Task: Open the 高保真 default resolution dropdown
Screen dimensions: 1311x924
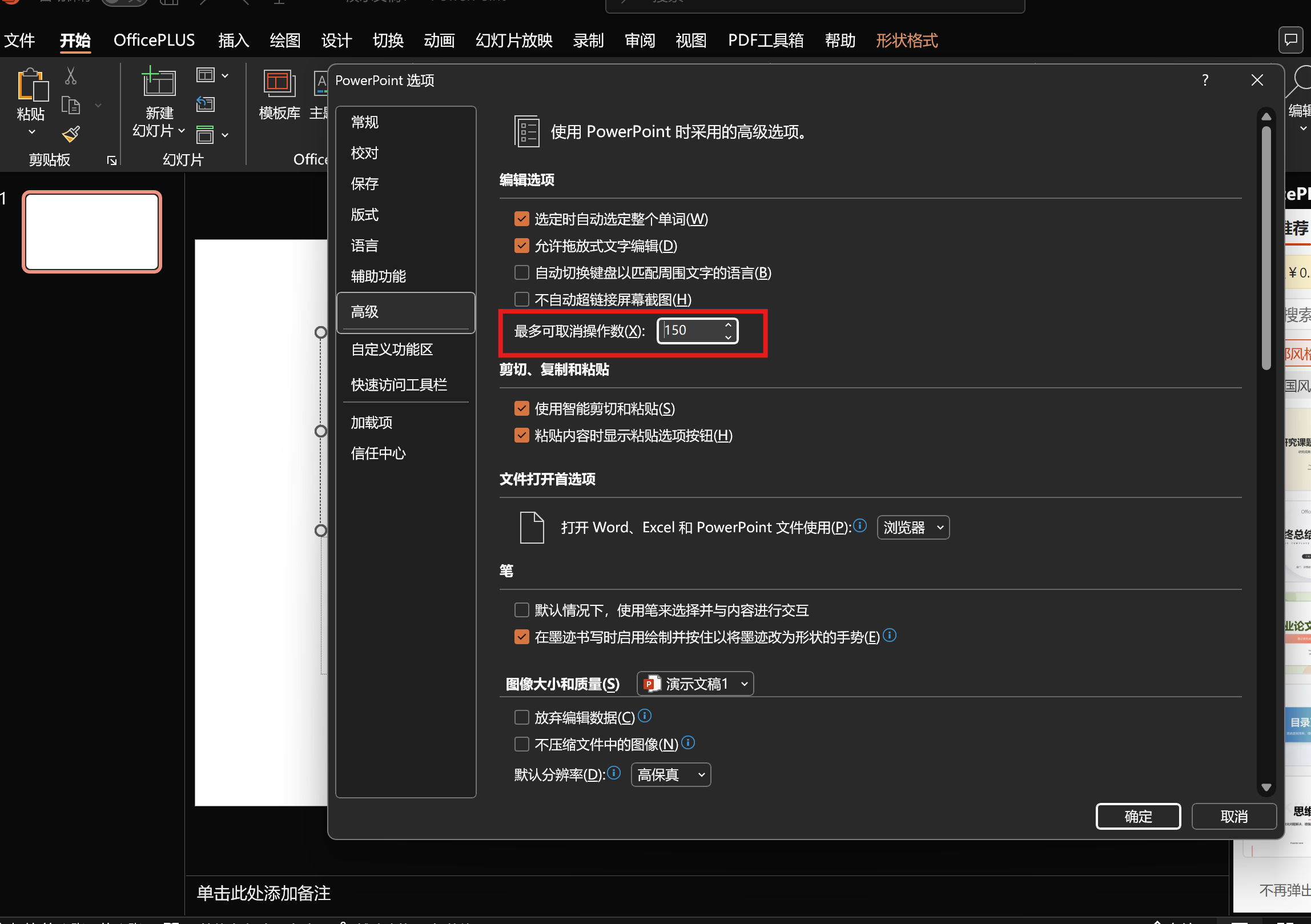Action: coord(670,774)
